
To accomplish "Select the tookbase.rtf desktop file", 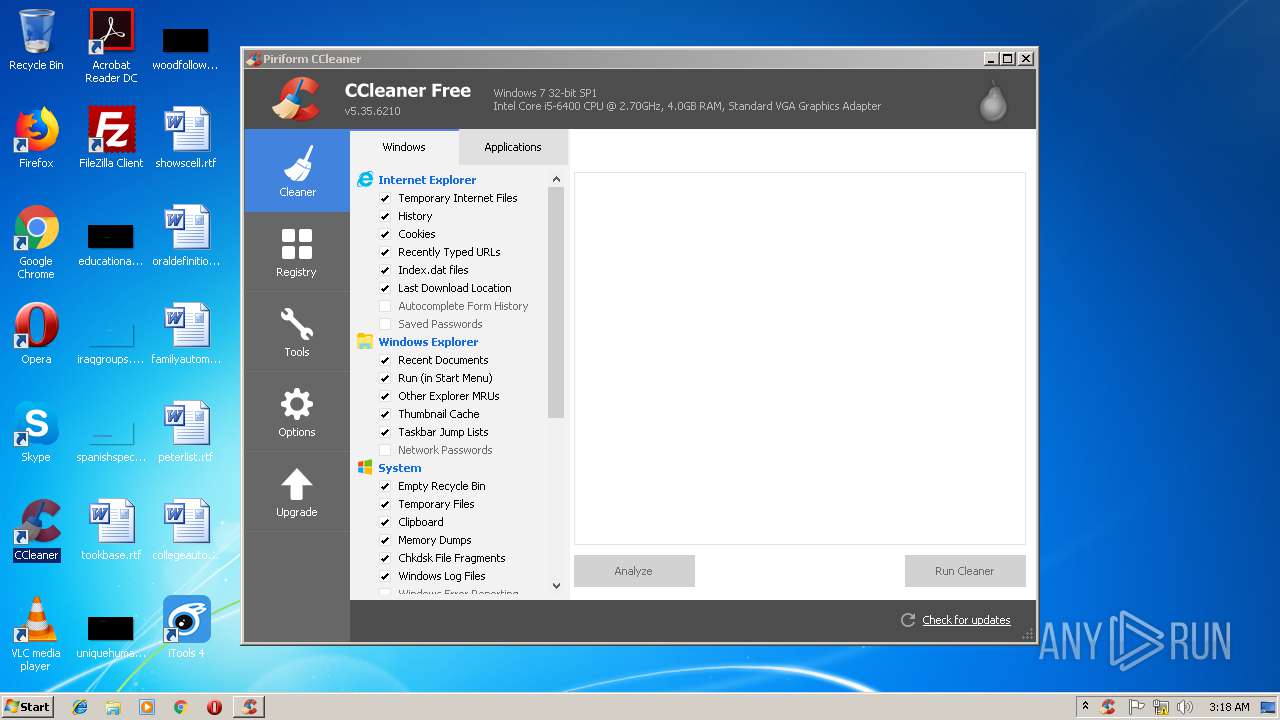I will pos(111,530).
